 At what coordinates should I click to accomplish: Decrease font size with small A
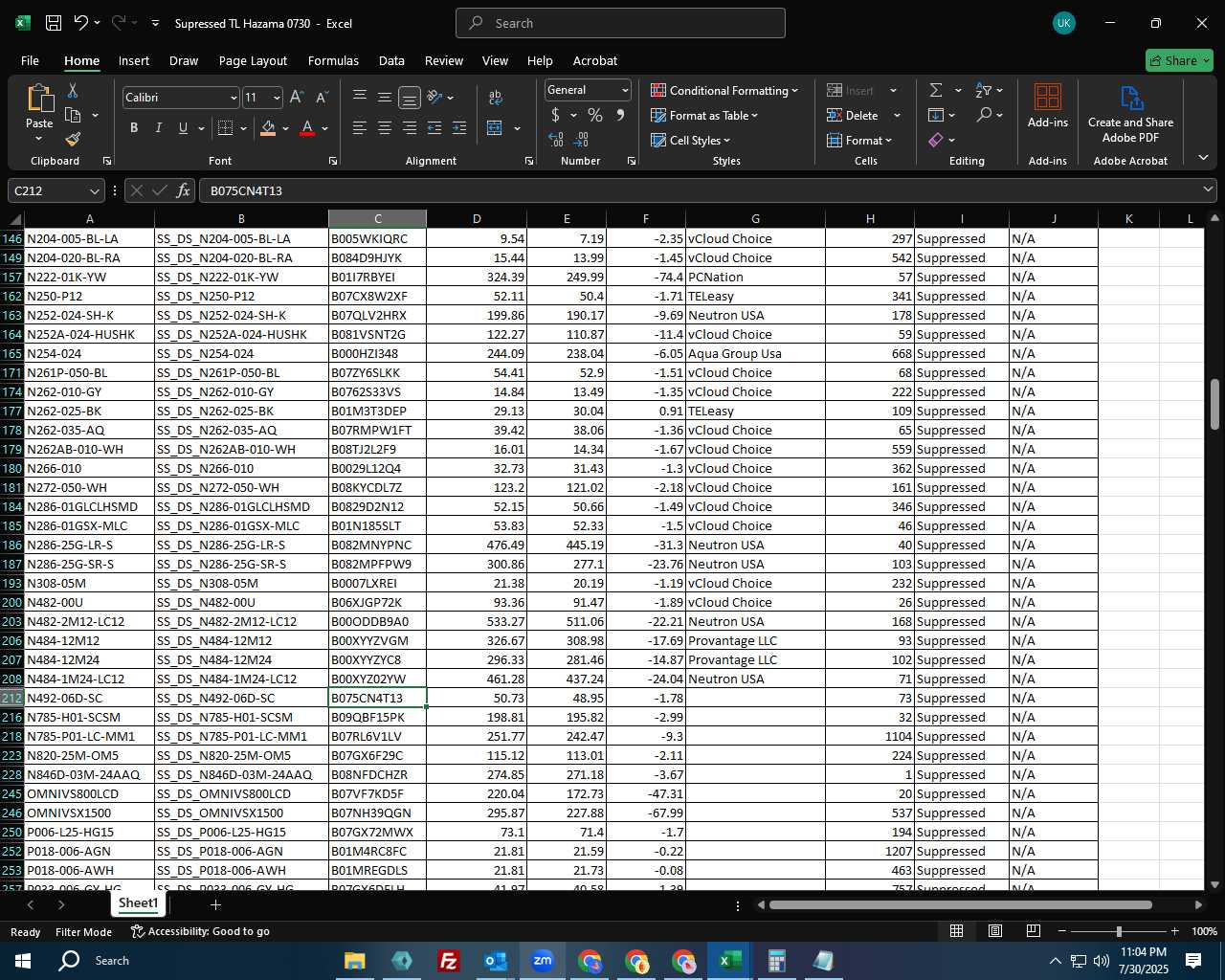tap(322, 97)
